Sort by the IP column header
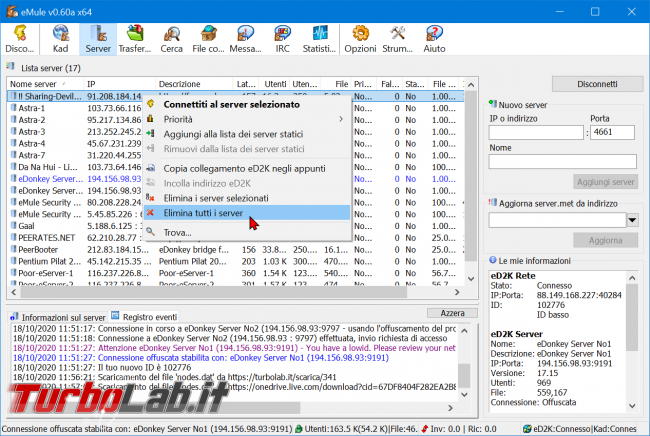The image size is (650, 436). point(119,84)
